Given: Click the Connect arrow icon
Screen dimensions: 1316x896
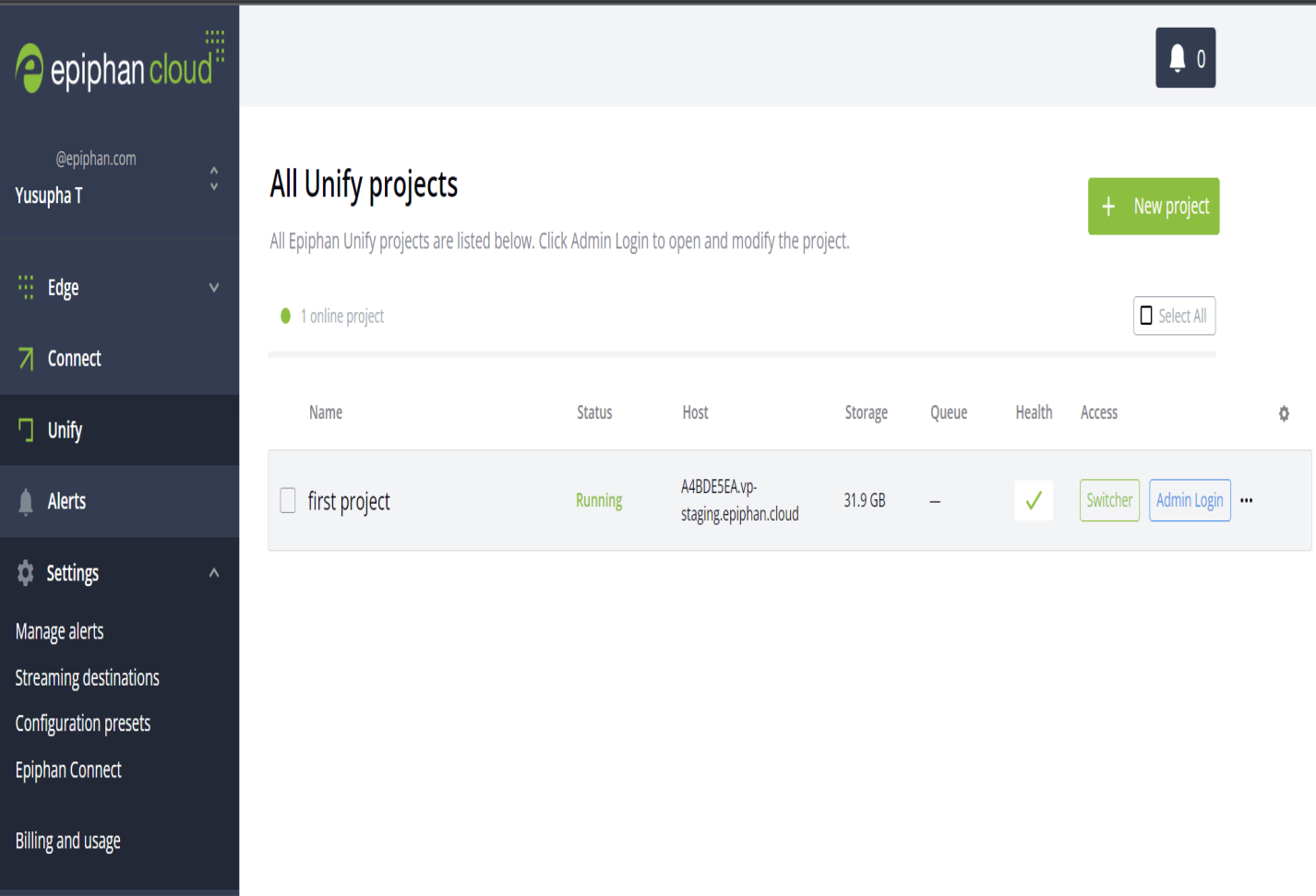Looking at the screenshot, I should pos(26,358).
